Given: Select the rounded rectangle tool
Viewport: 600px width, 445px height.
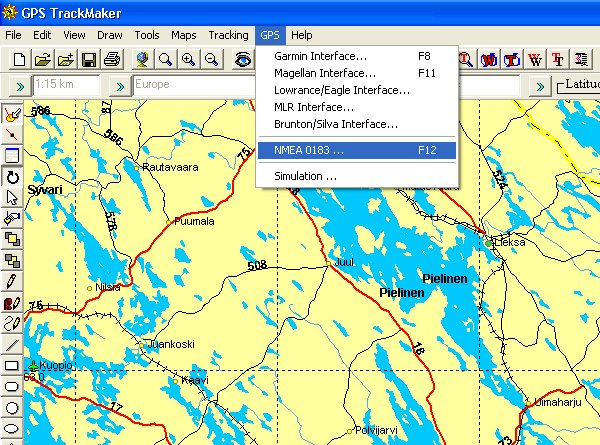Looking at the screenshot, I should (12, 386).
